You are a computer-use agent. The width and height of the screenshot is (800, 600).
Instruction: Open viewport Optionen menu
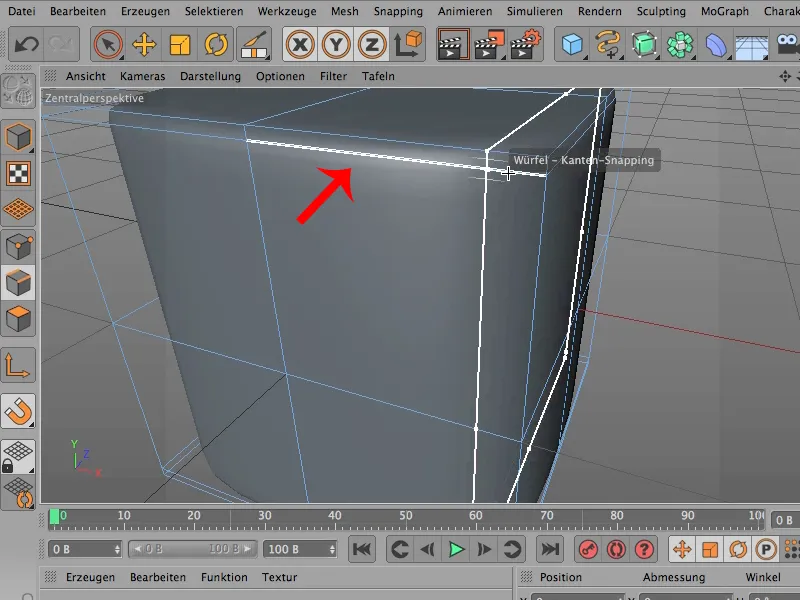(280, 76)
